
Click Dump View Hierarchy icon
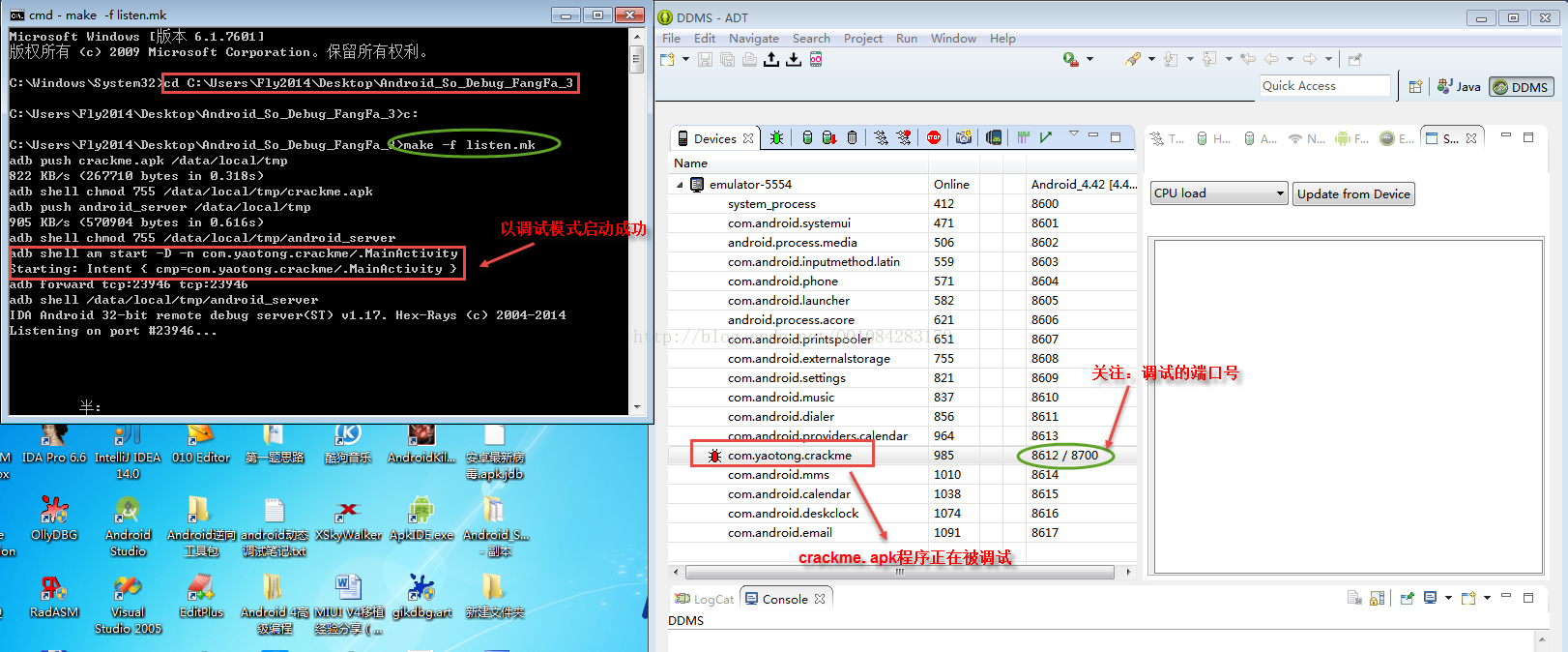coord(994,138)
